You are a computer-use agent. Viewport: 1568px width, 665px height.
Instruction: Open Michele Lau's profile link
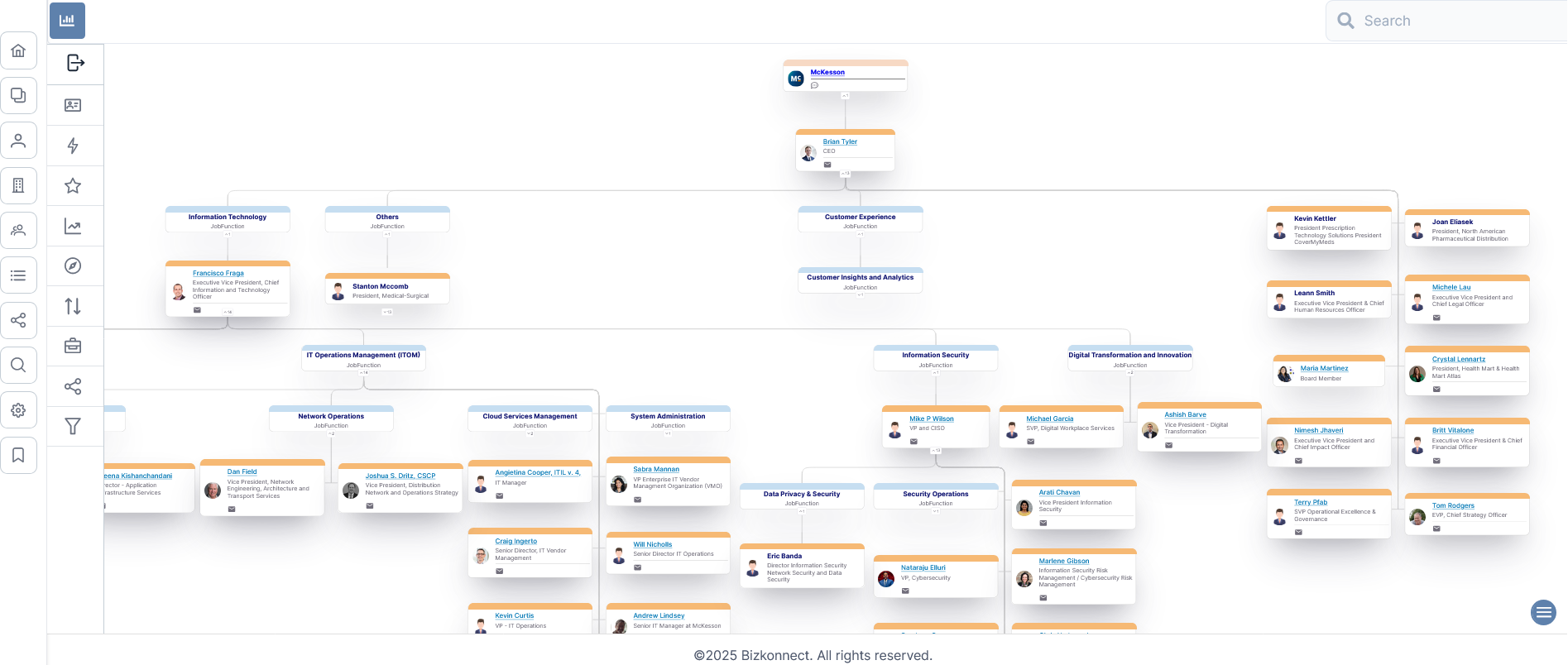coord(1451,288)
